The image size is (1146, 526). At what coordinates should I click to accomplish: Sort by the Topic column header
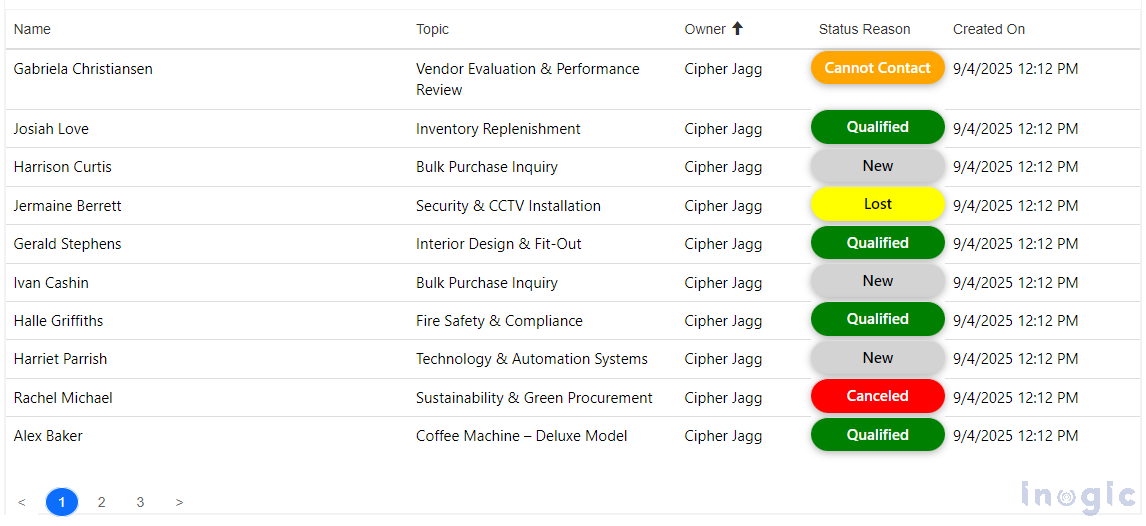(x=432, y=29)
